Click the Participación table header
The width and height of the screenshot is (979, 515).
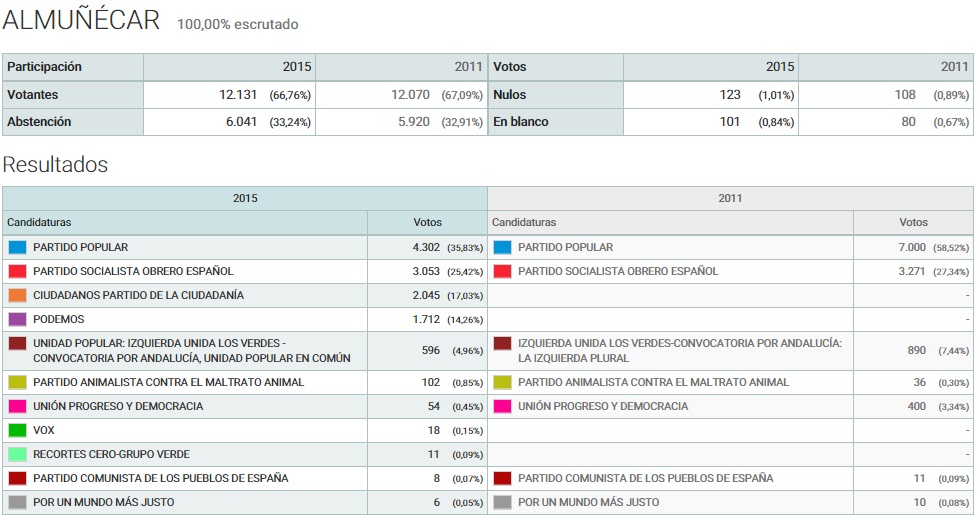(45, 67)
